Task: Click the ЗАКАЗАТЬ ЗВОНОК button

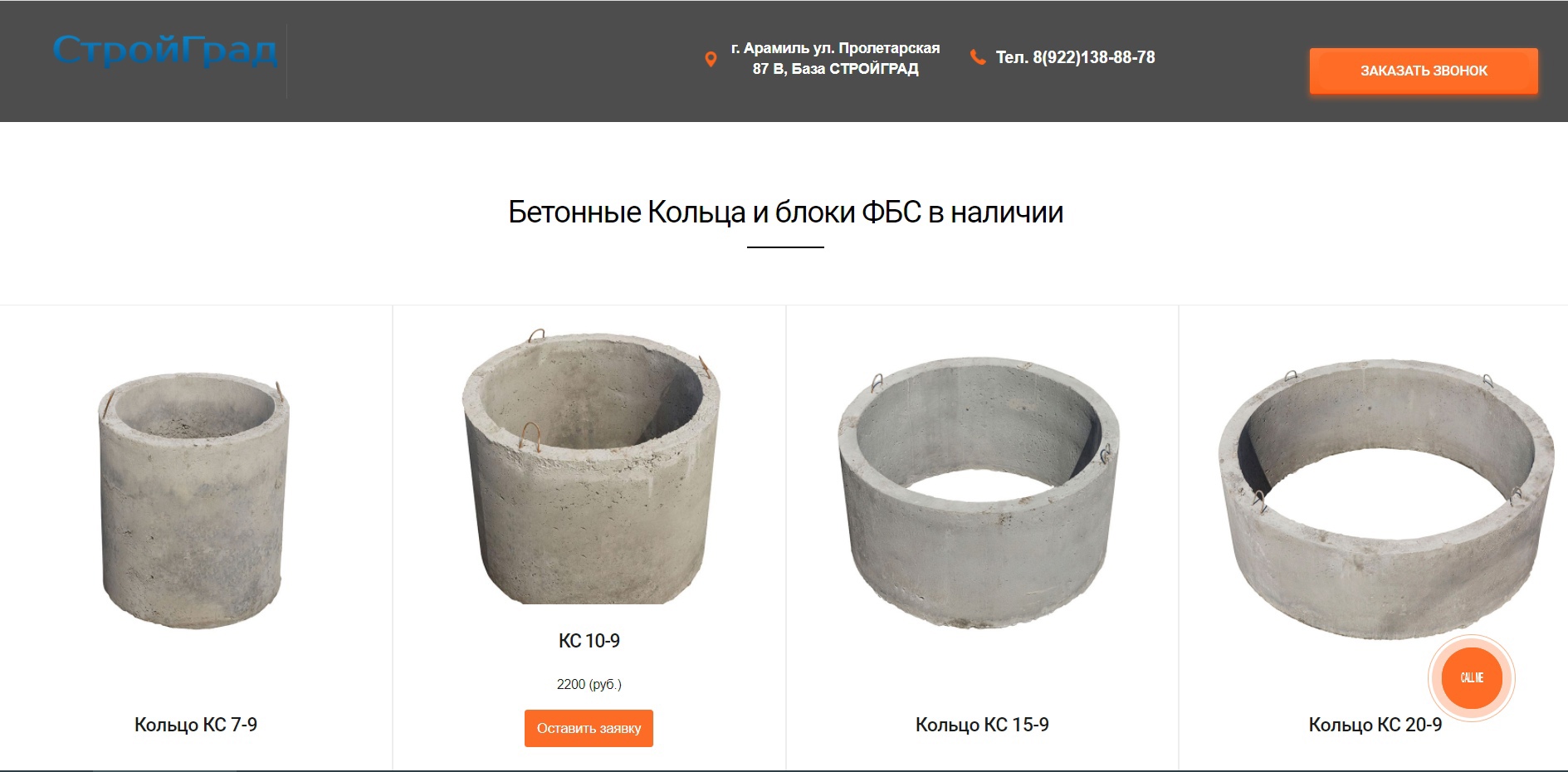Action: (x=1424, y=71)
